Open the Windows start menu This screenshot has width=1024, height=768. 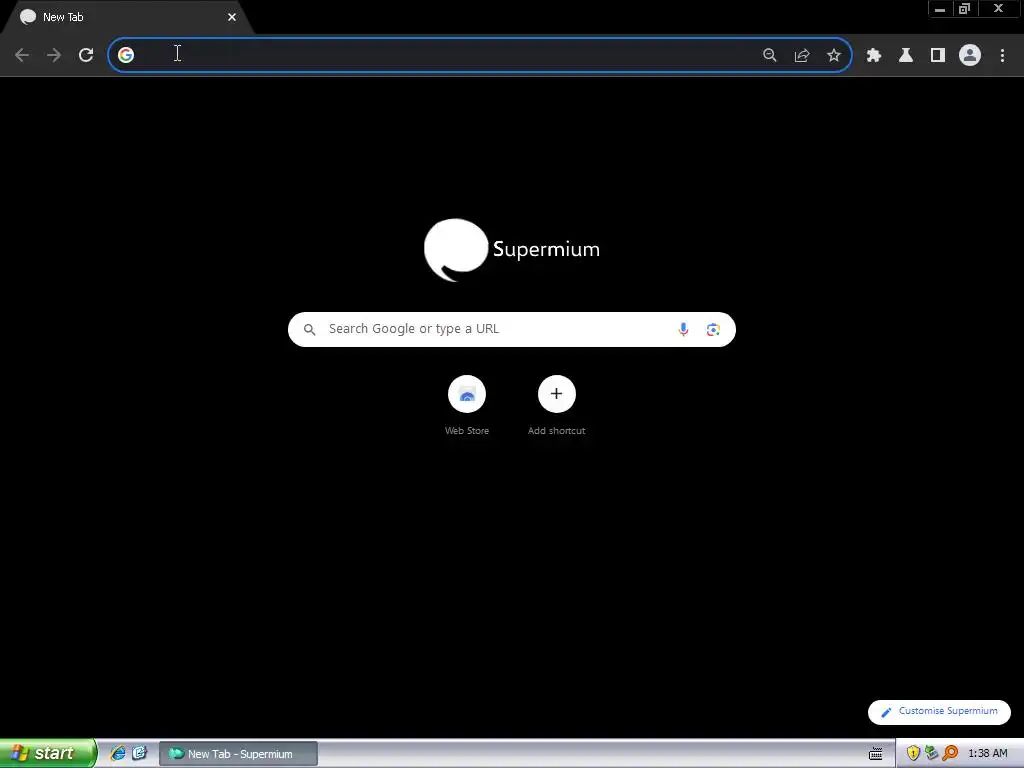click(x=48, y=753)
